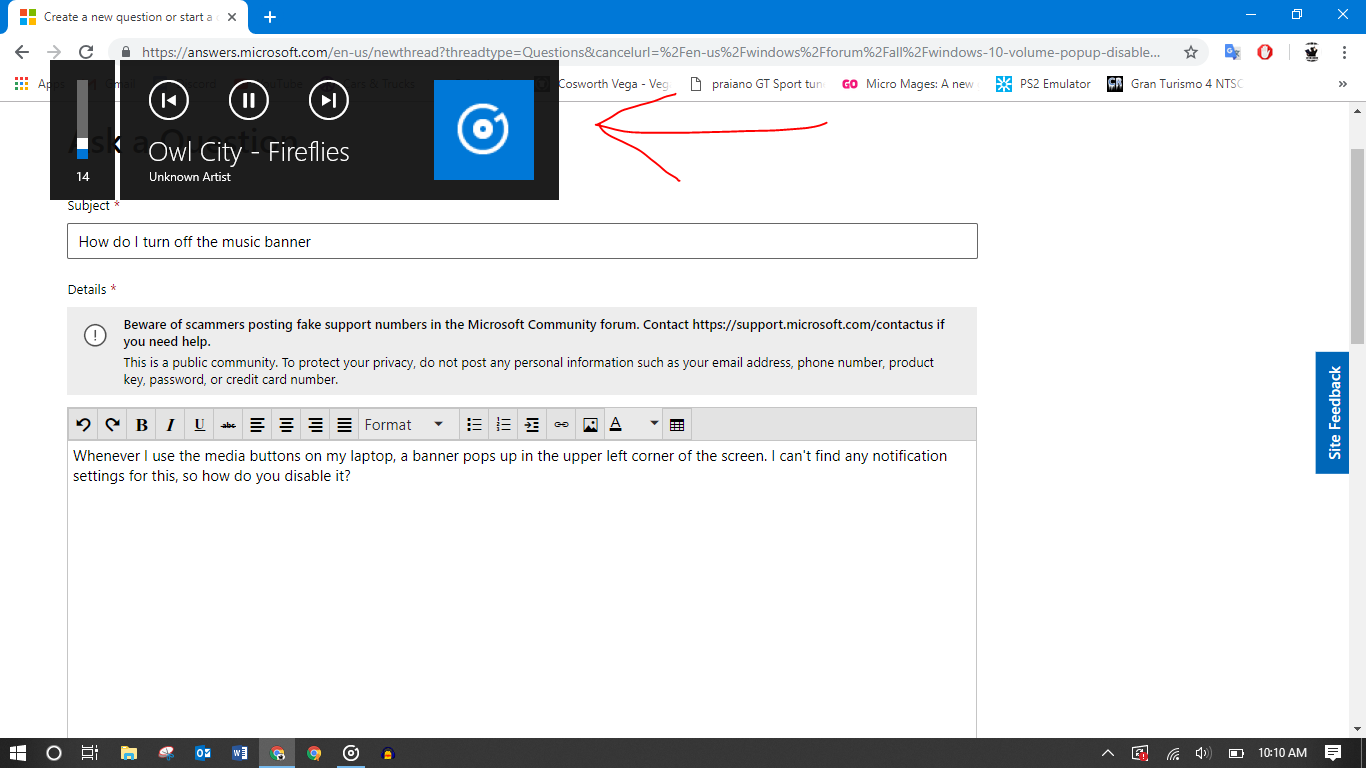This screenshot has height=768, width=1366.
Task: Justify the text
Action: click(344, 425)
